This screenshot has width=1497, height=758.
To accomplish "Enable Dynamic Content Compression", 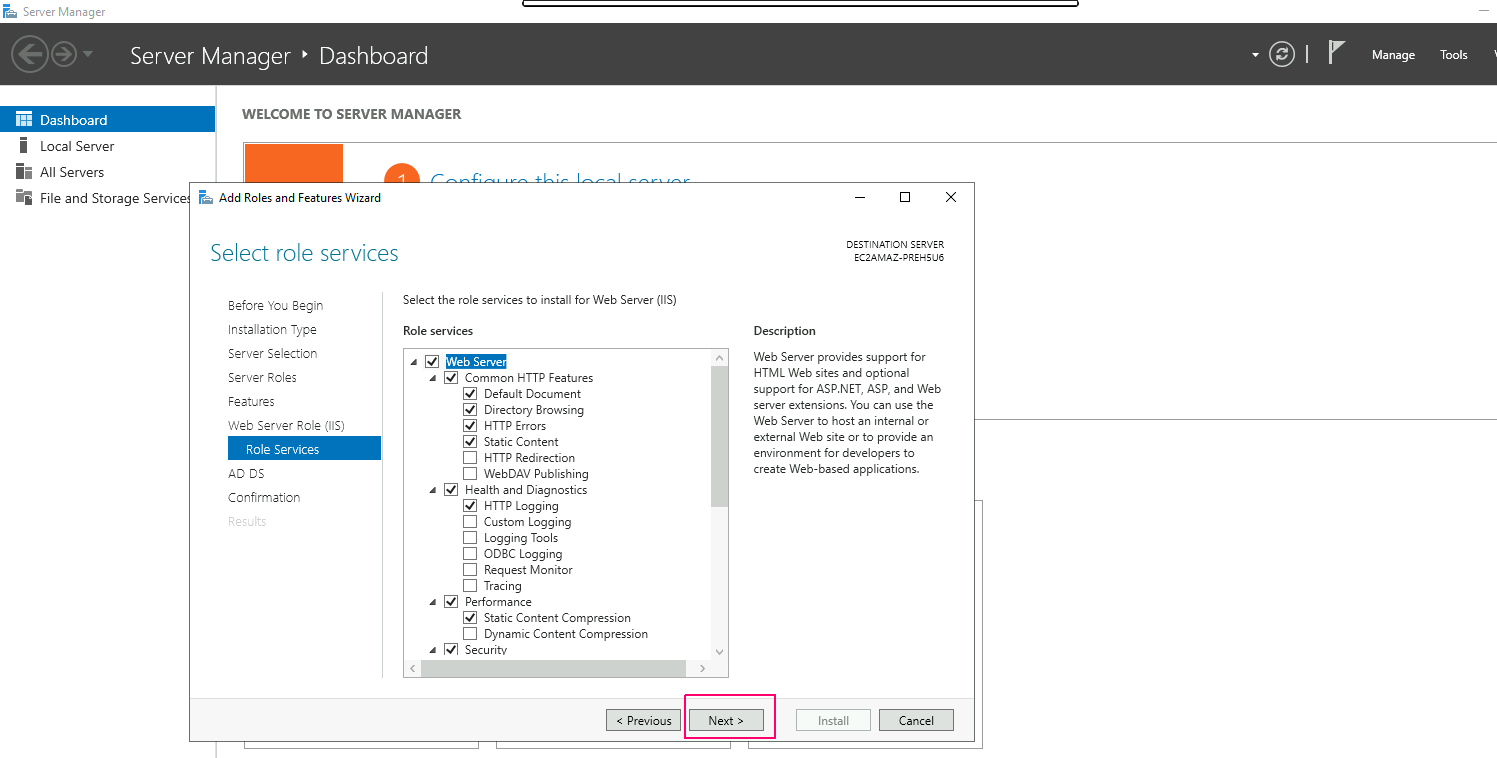I will [x=470, y=633].
